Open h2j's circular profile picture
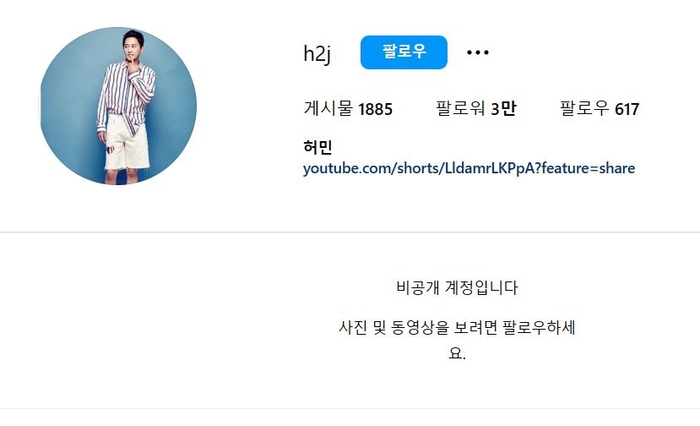 [118, 106]
